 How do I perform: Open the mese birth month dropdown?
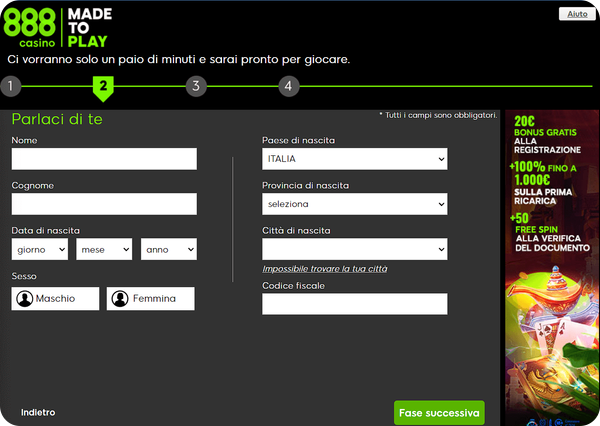point(104,249)
